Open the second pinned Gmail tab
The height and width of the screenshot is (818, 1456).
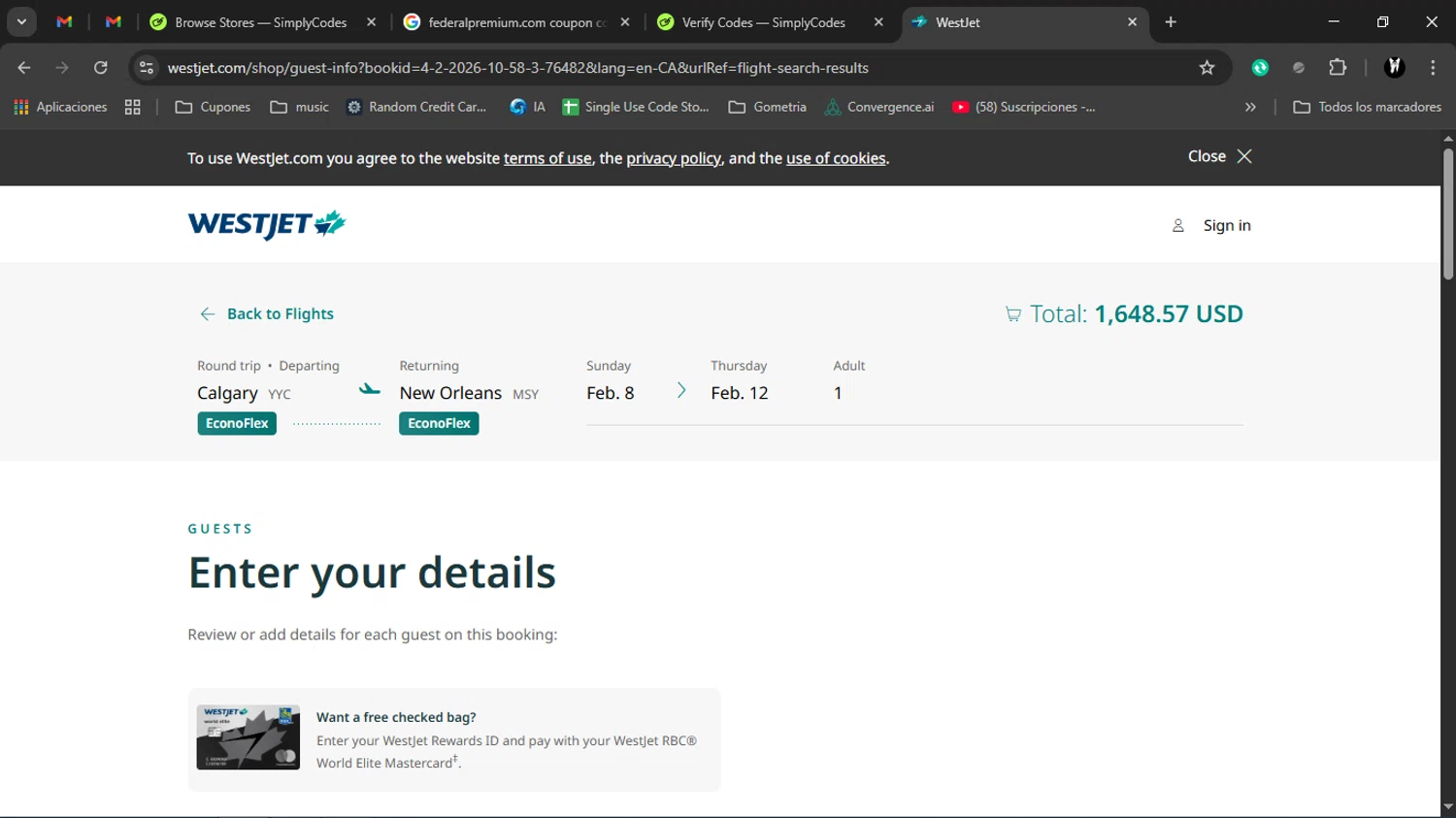113,21
